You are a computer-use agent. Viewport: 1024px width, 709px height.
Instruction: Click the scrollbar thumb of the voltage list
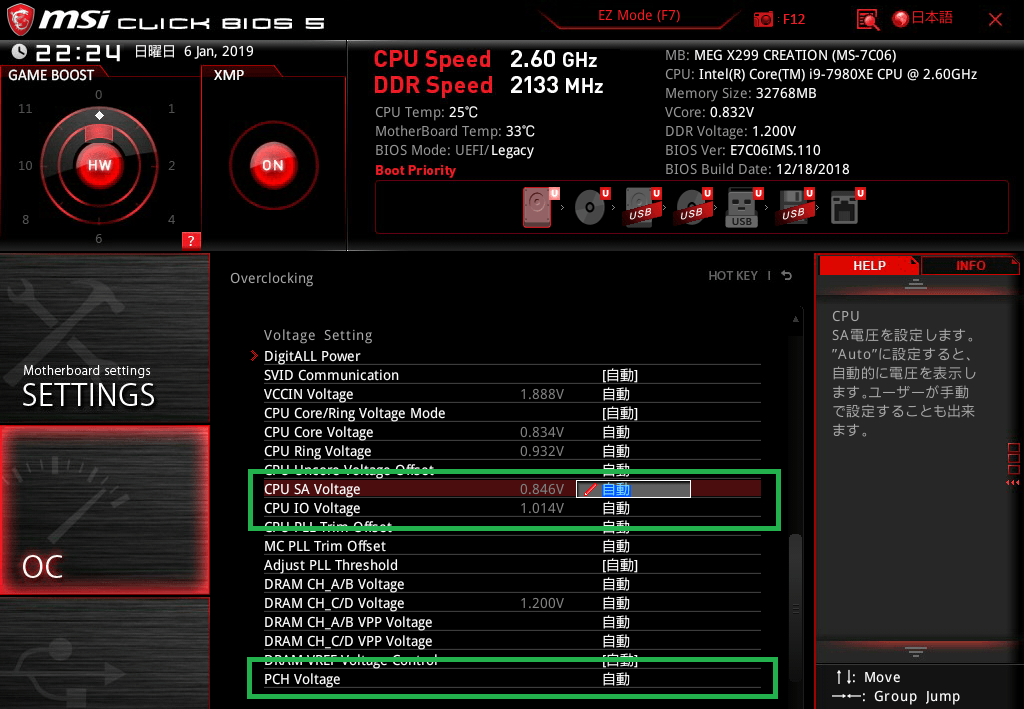click(x=795, y=607)
